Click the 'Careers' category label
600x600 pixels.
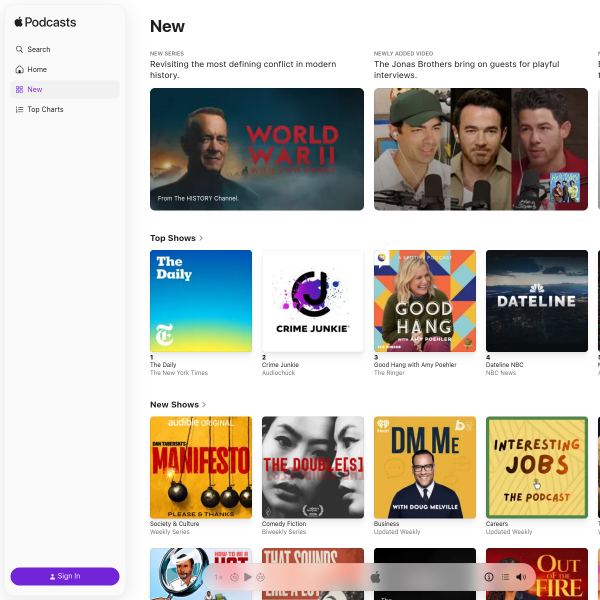[497, 523]
